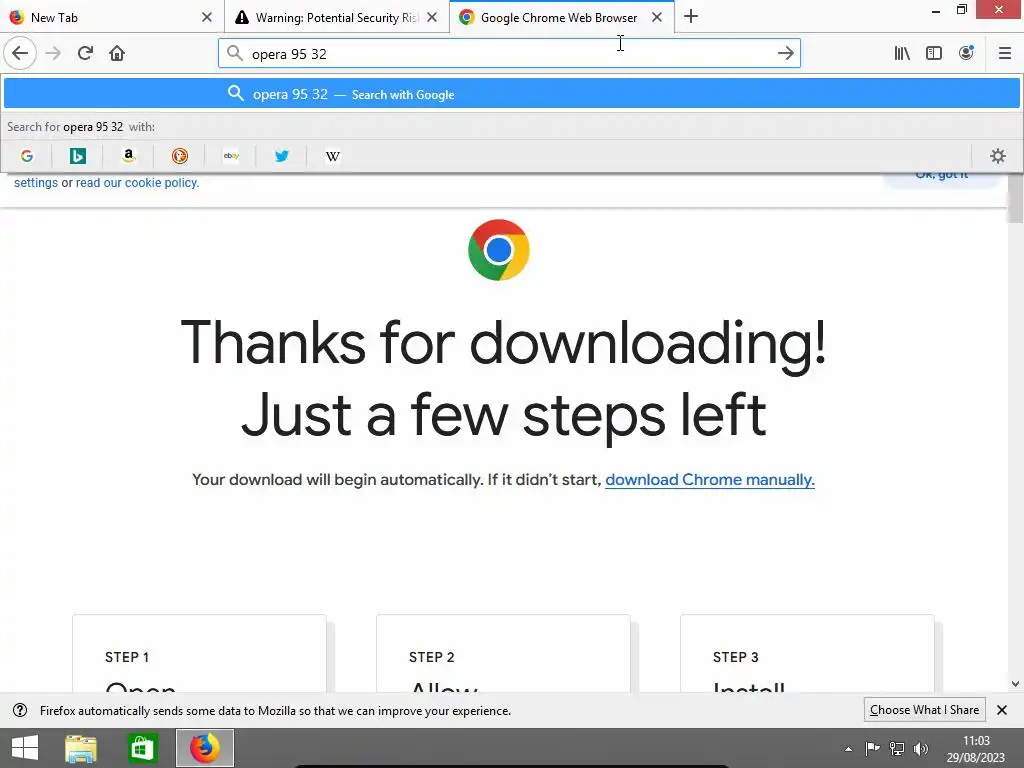
Task: Open Action Center flag icon
Action: [x=872, y=748]
